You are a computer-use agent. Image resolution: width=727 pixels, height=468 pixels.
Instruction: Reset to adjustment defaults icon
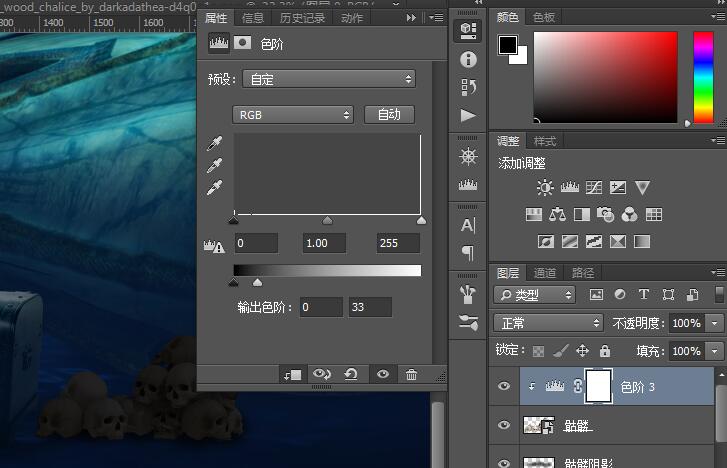tap(351, 374)
